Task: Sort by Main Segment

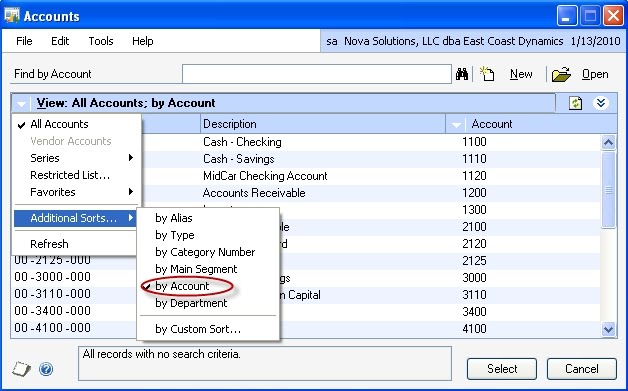Action: pos(196,269)
